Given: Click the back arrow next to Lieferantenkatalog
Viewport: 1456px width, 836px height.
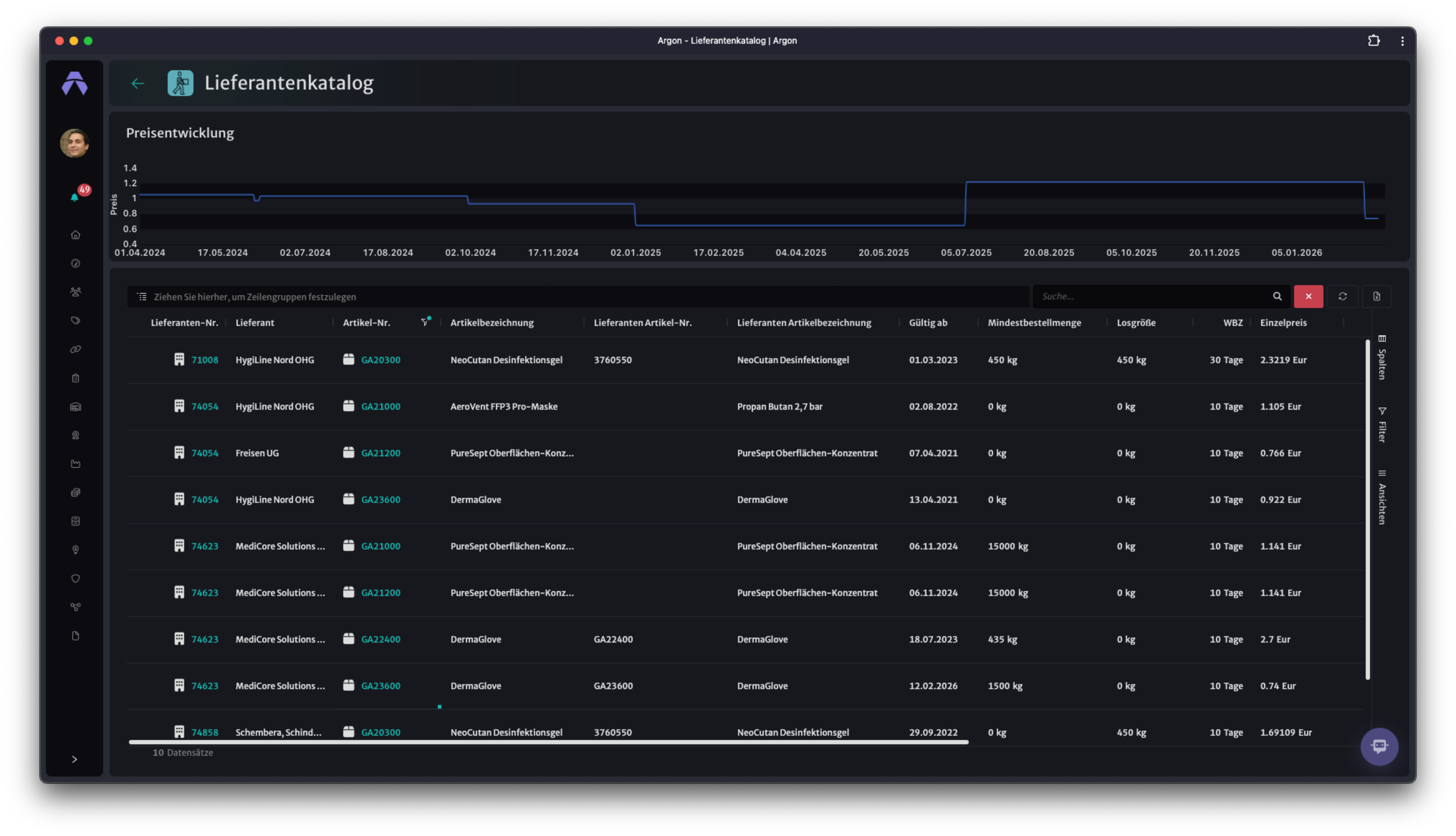Looking at the screenshot, I should pyautogui.click(x=138, y=83).
